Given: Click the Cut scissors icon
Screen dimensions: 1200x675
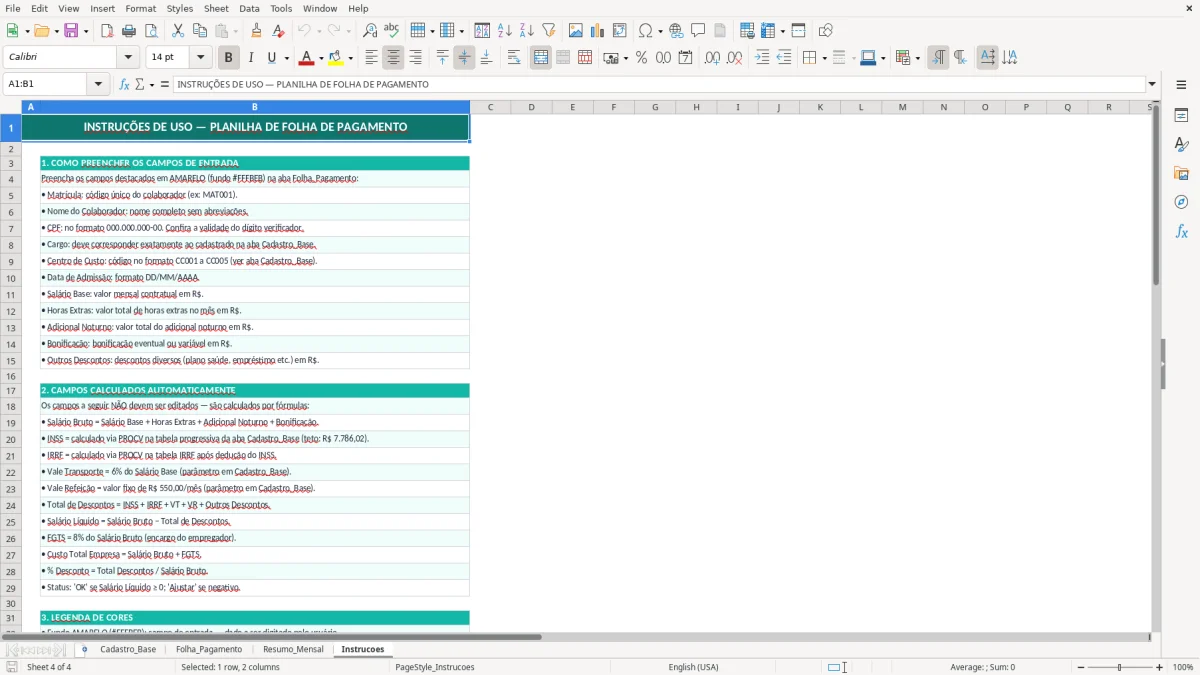Looking at the screenshot, I should pos(178,31).
